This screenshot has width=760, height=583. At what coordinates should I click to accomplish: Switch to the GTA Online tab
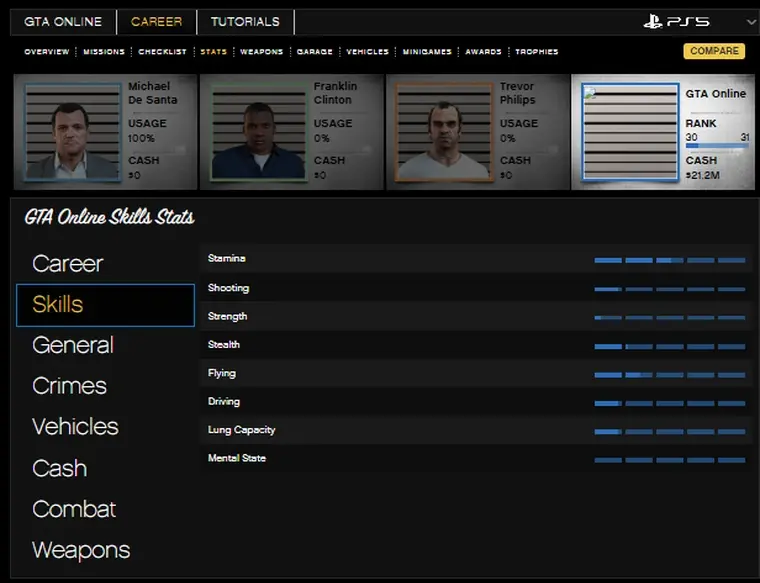(64, 21)
